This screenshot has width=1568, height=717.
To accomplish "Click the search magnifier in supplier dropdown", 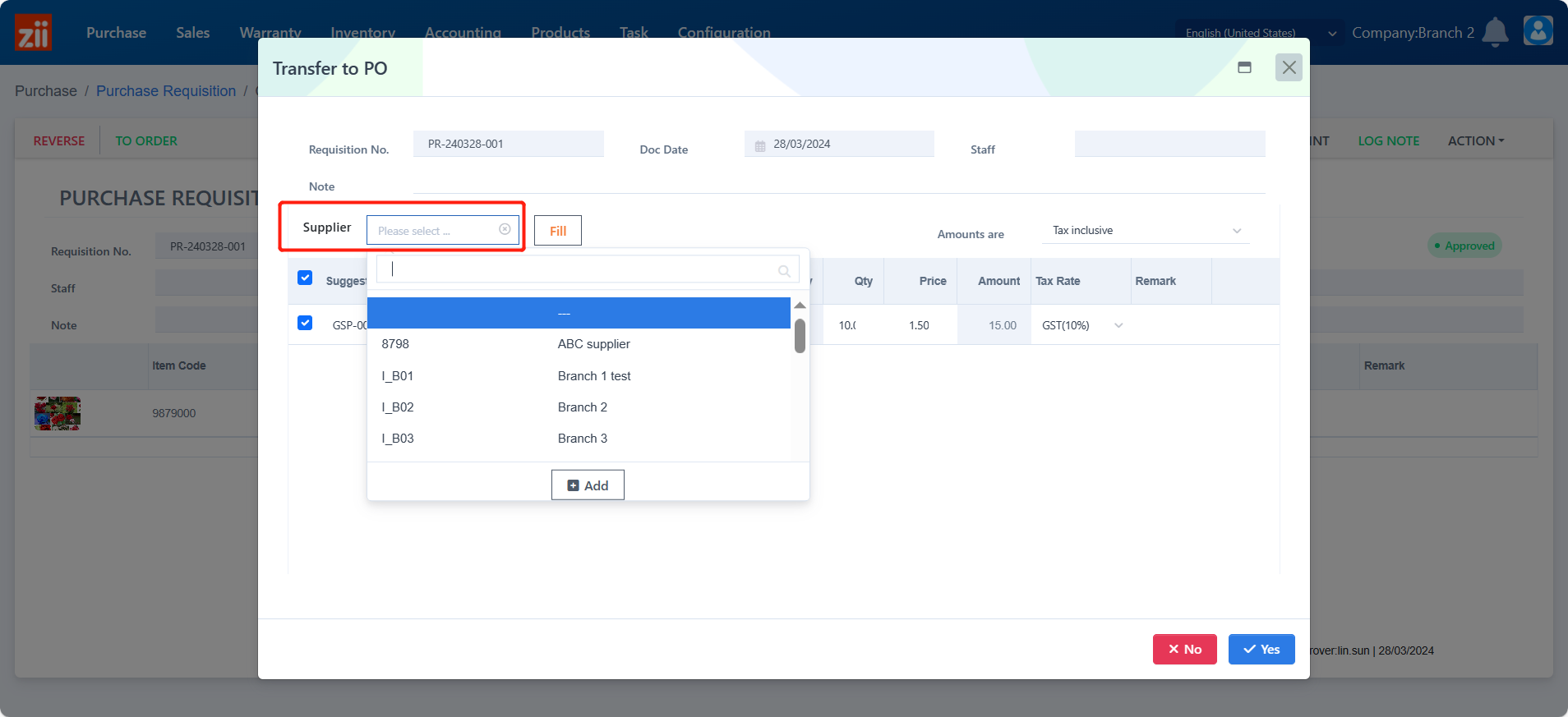I will [784, 270].
